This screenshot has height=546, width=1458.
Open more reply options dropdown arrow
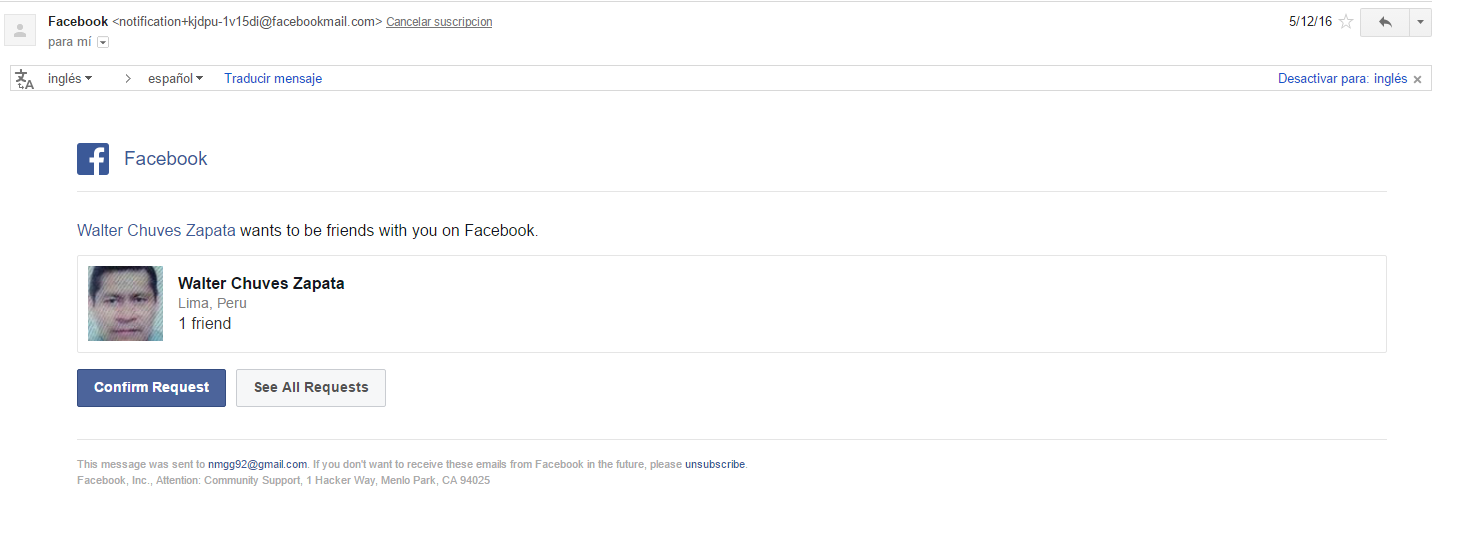coord(1420,22)
